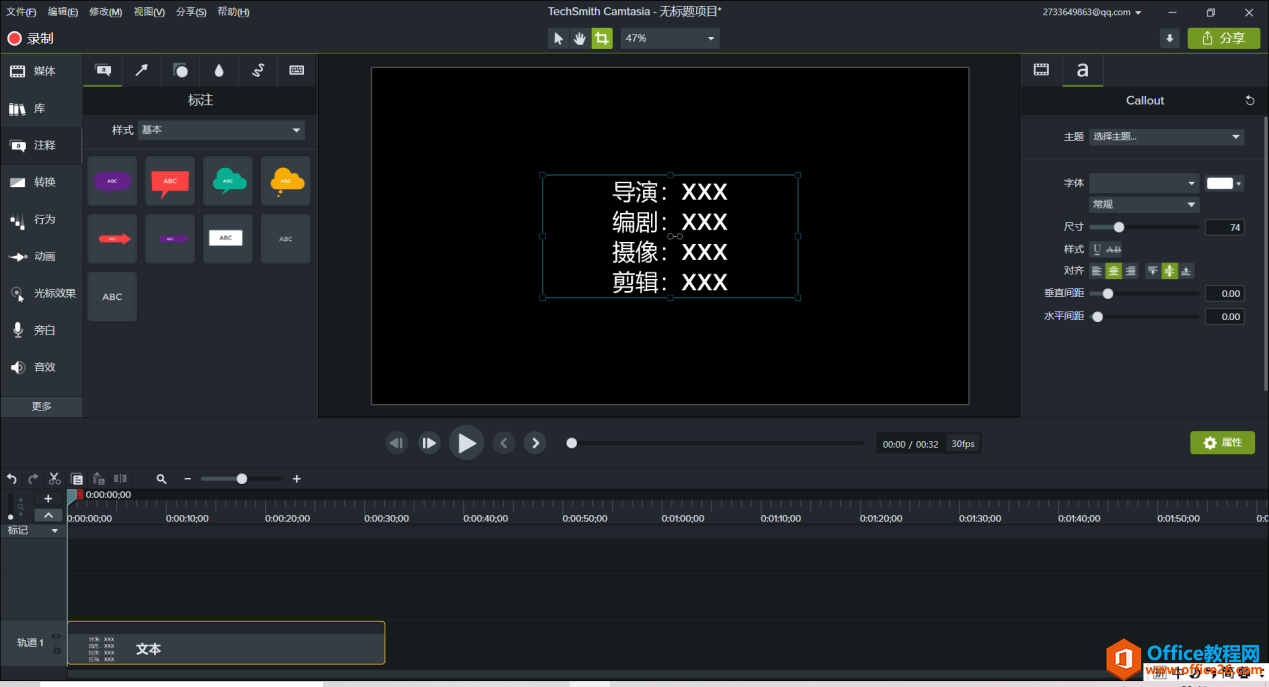Open the 文件 menu
1269x687 pixels.
[x=21, y=12]
